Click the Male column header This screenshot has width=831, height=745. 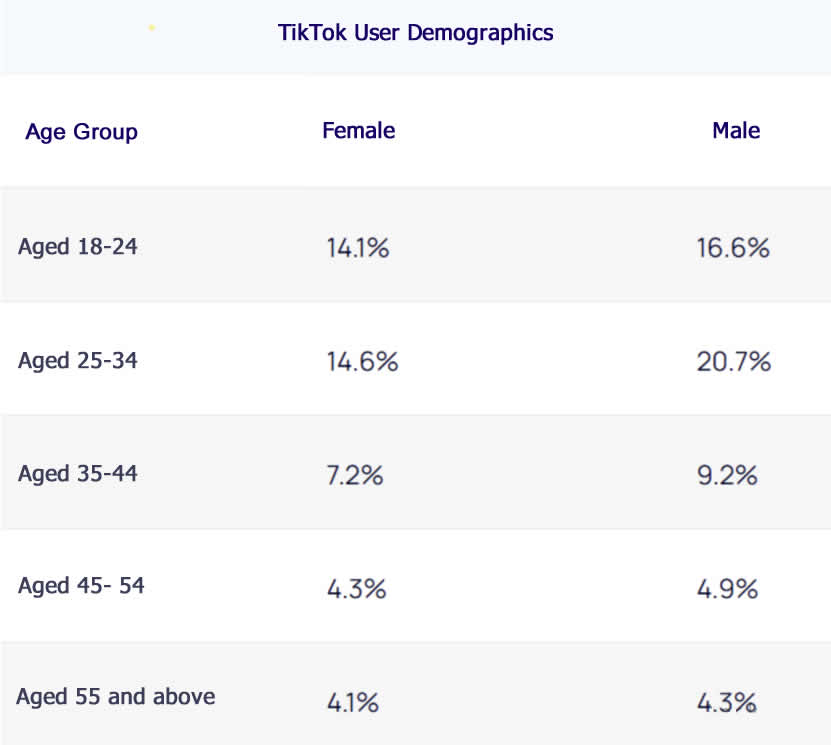coord(736,131)
